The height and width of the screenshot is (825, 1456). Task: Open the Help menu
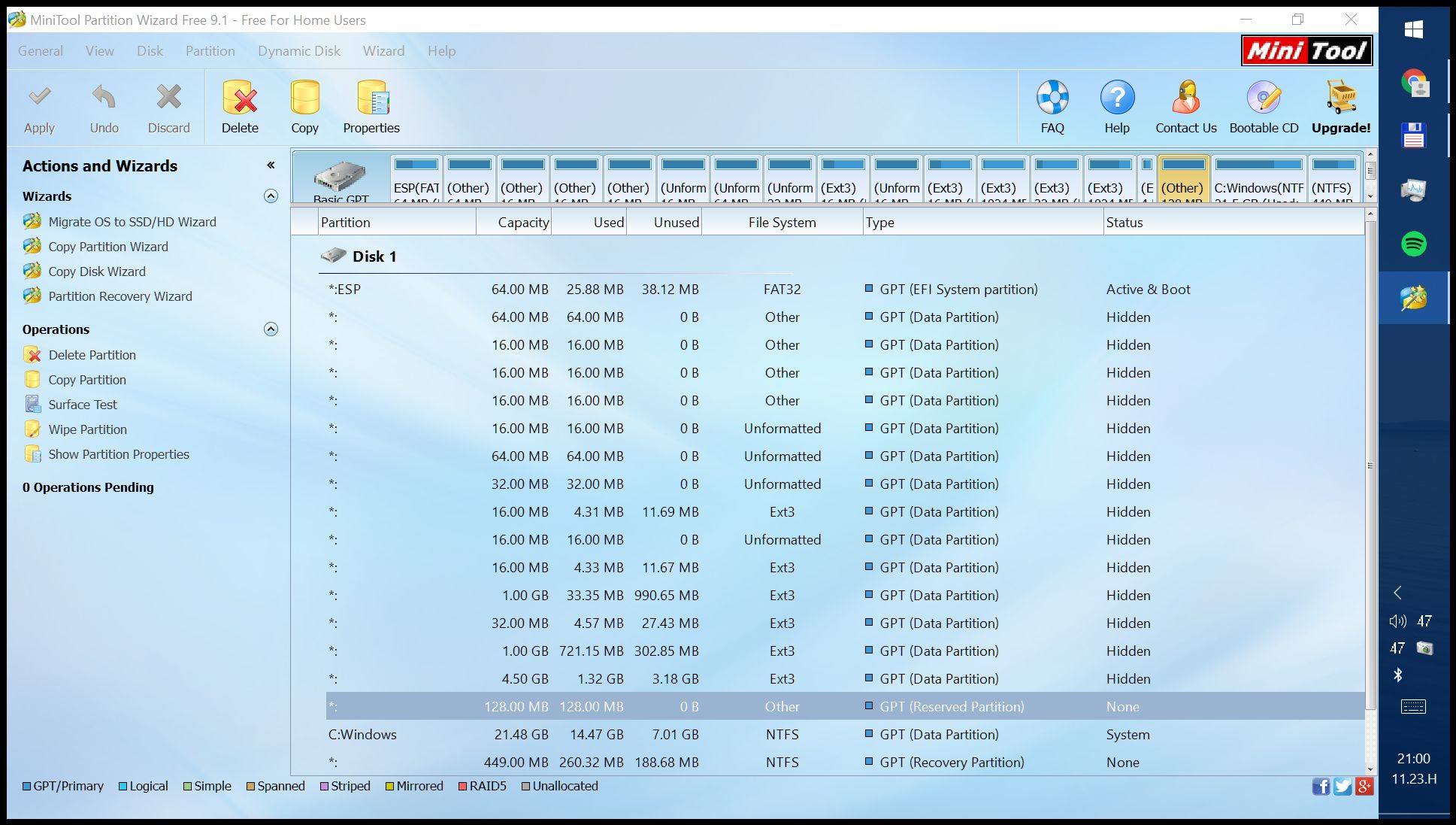point(442,51)
